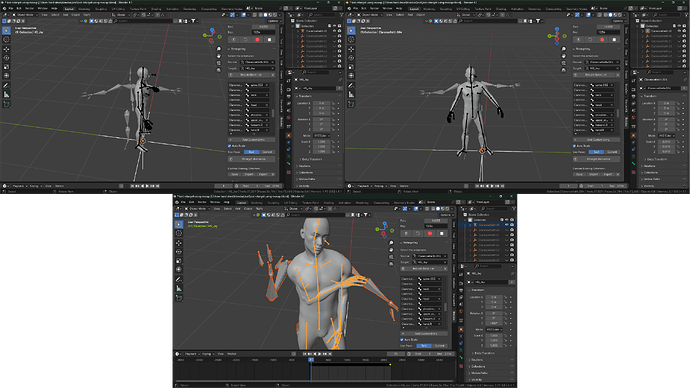Switch to Animation tab in top-right window

pyautogui.click(x=518, y=9)
